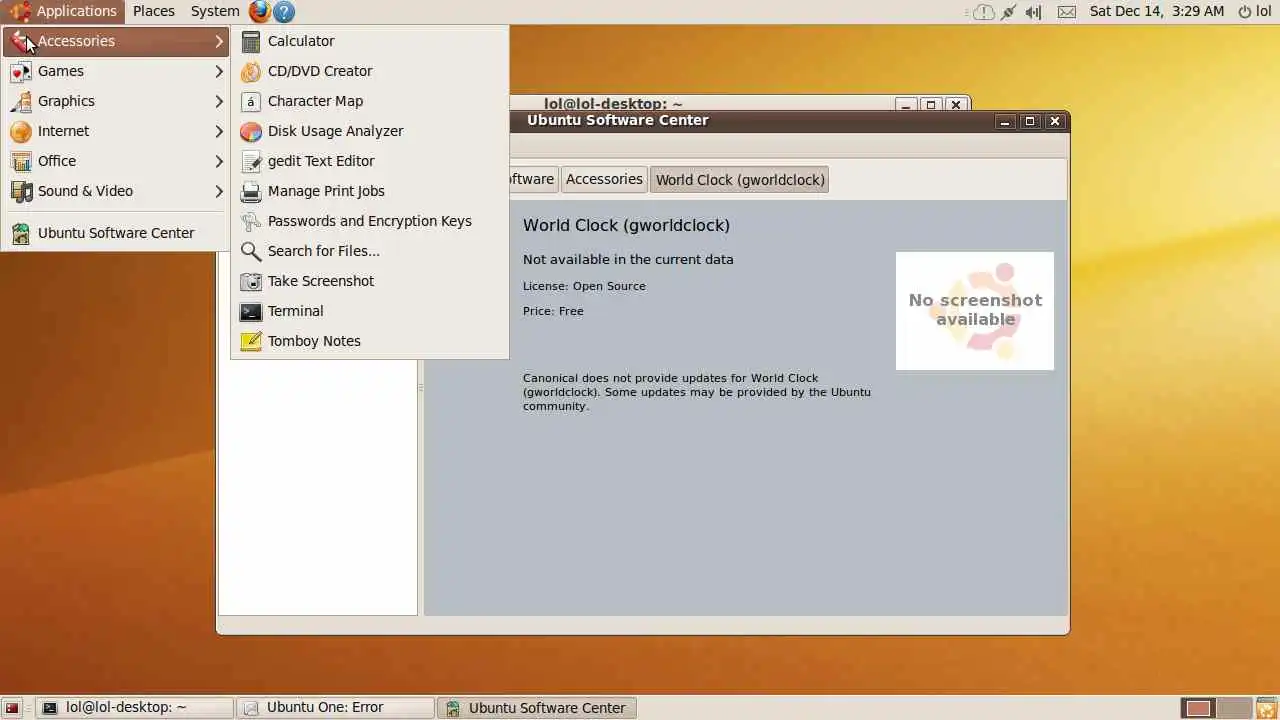Viewport: 1280px width, 720px height.
Task: Click the Help question-mark icon in panel
Action: coord(284,12)
